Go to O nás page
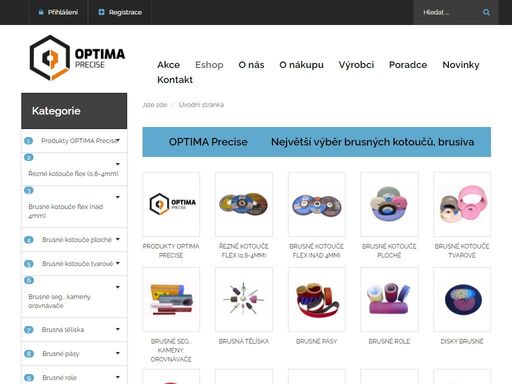 [x=251, y=65]
